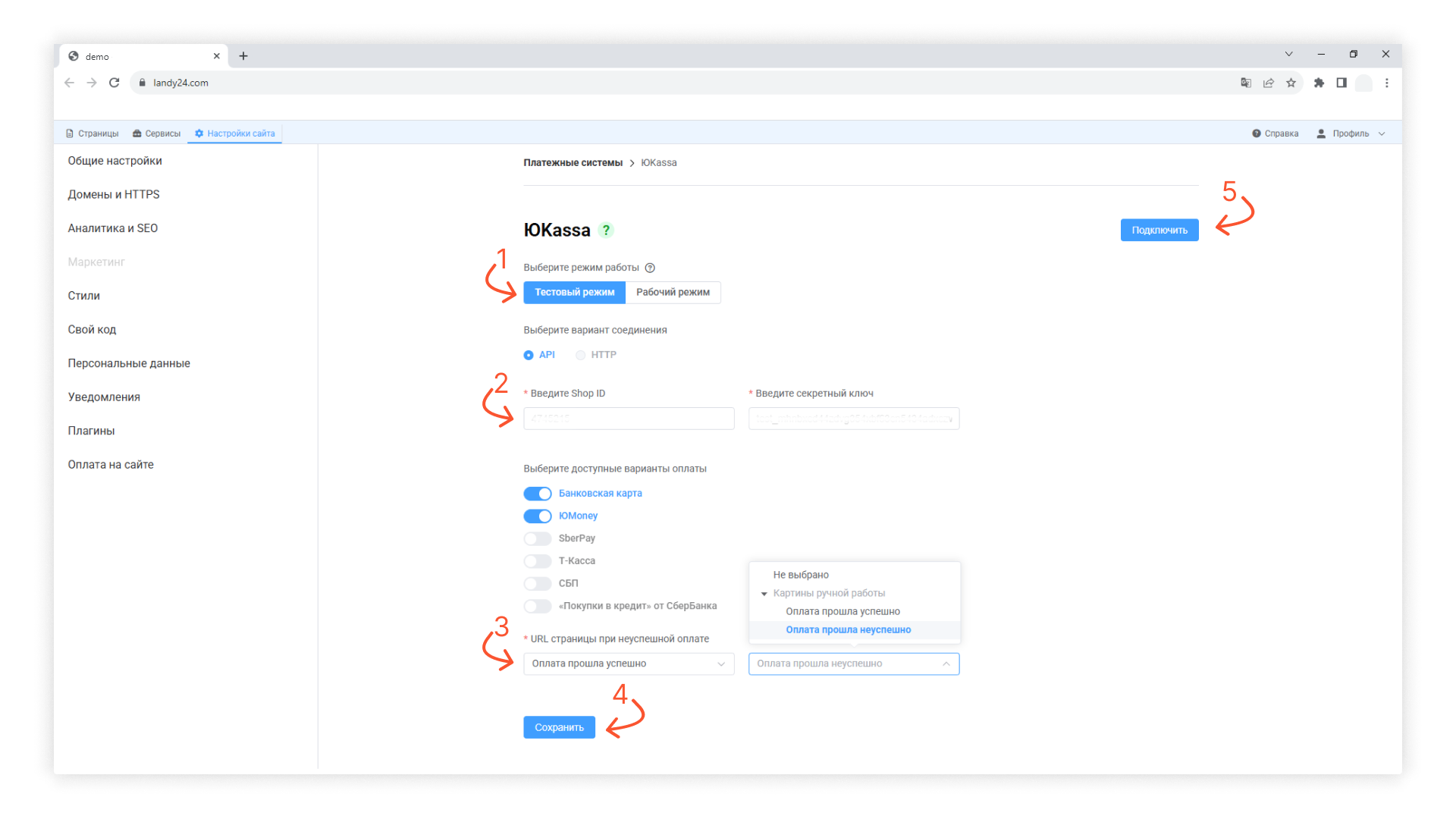Select the Настройки сайта tab

tap(235, 133)
